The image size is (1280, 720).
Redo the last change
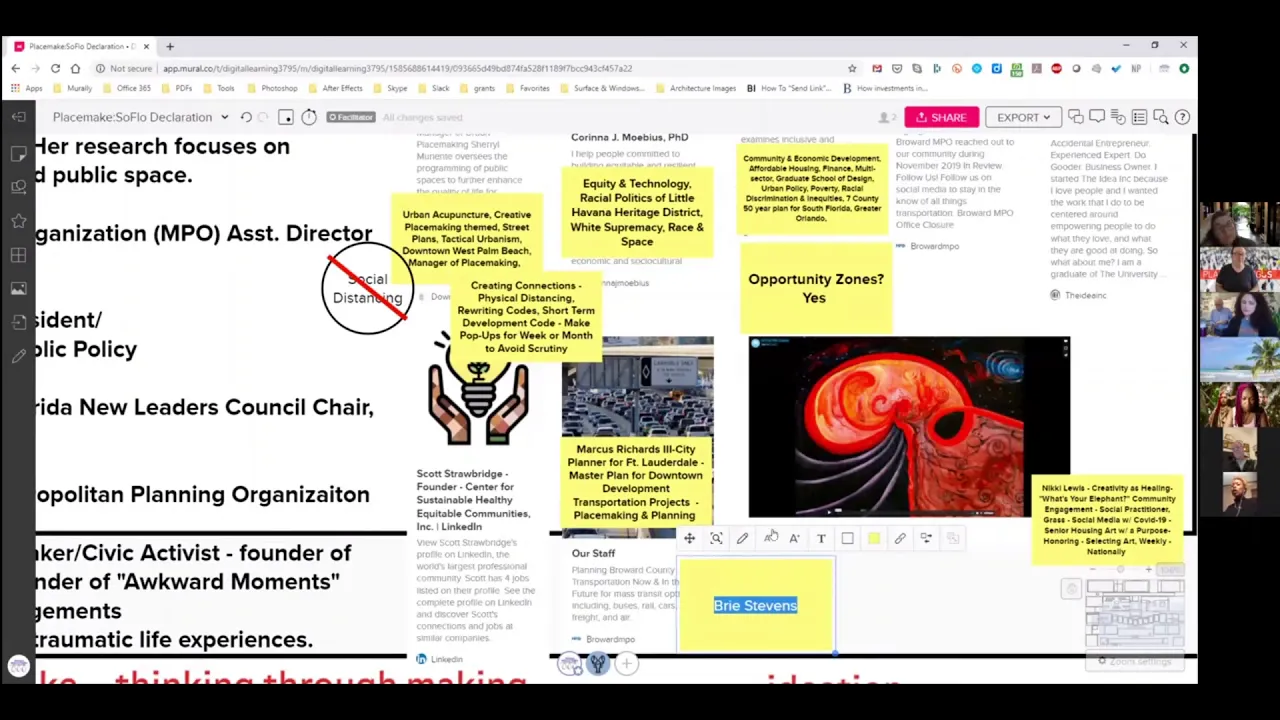coord(264,117)
